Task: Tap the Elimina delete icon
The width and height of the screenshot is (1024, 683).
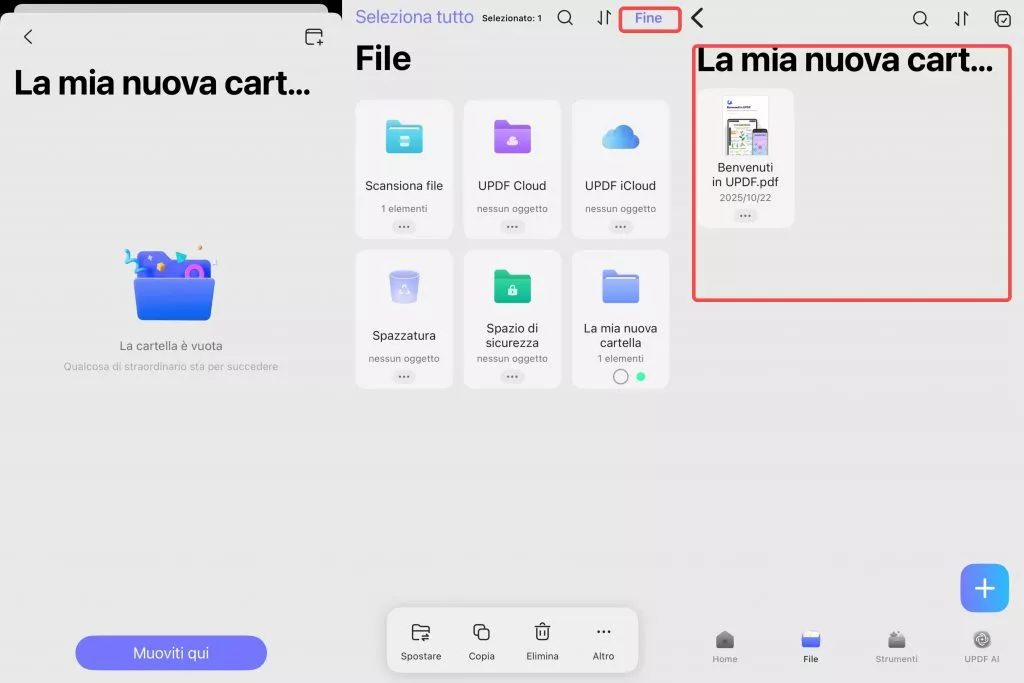Action: click(x=542, y=631)
